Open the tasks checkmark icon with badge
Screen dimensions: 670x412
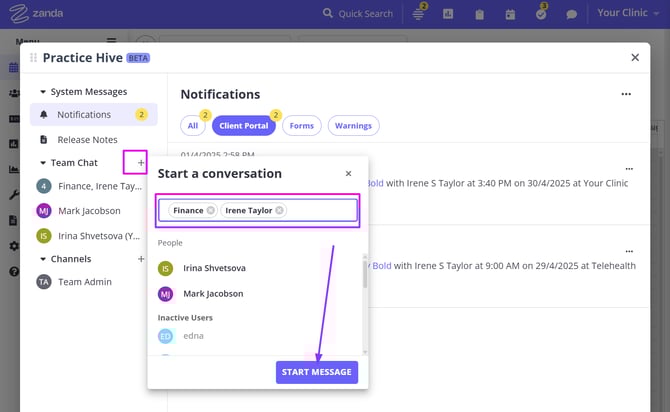point(541,14)
